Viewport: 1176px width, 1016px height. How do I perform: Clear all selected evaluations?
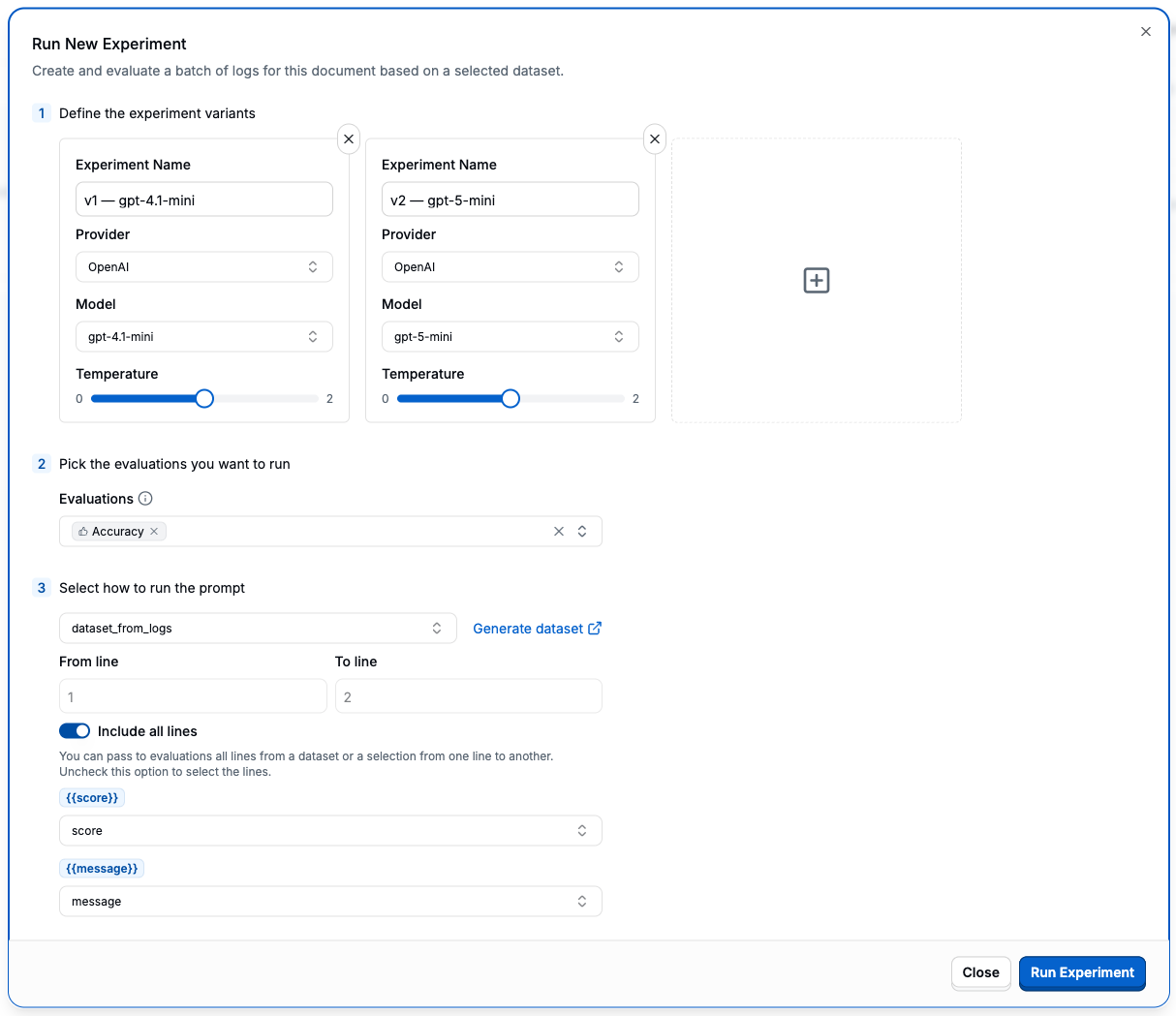559,532
